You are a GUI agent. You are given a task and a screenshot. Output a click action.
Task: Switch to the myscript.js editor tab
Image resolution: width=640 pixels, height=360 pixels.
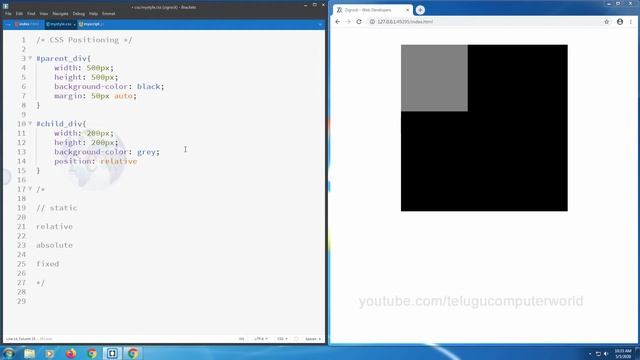tap(91, 24)
